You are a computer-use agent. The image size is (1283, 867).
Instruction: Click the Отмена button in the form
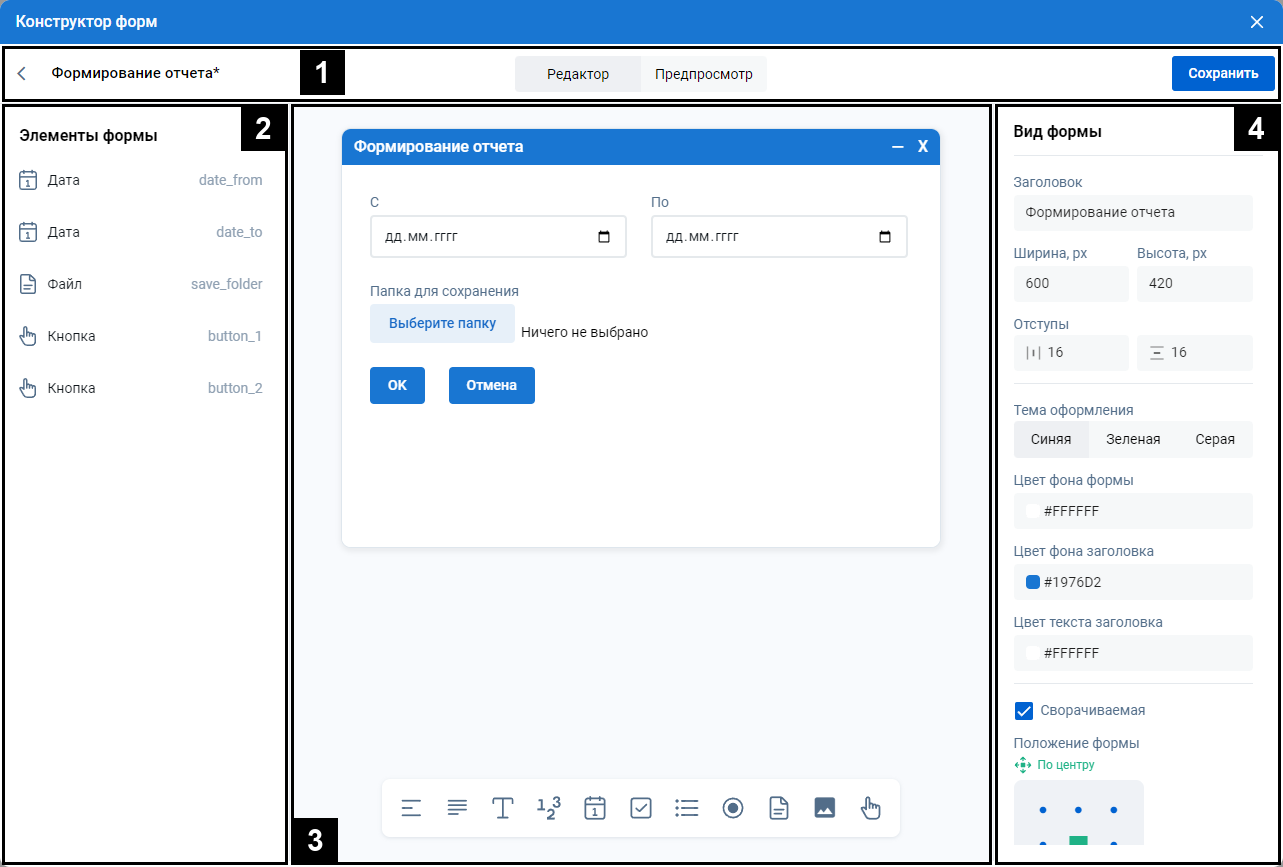[x=492, y=385]
